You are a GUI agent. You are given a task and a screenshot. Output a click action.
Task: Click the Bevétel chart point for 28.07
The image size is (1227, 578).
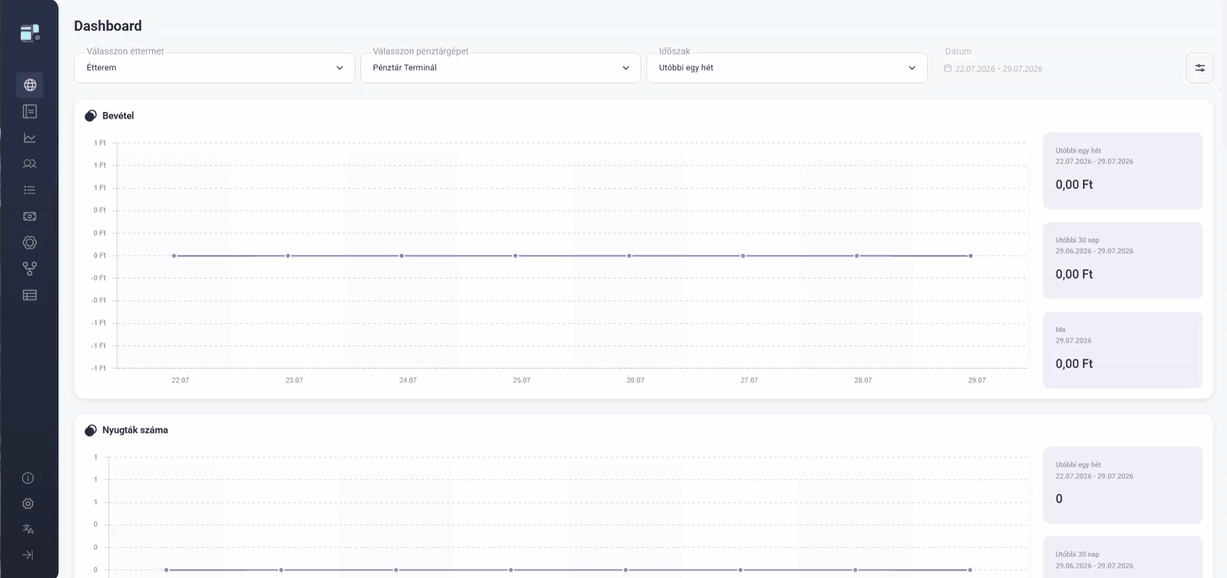(857, 256)
